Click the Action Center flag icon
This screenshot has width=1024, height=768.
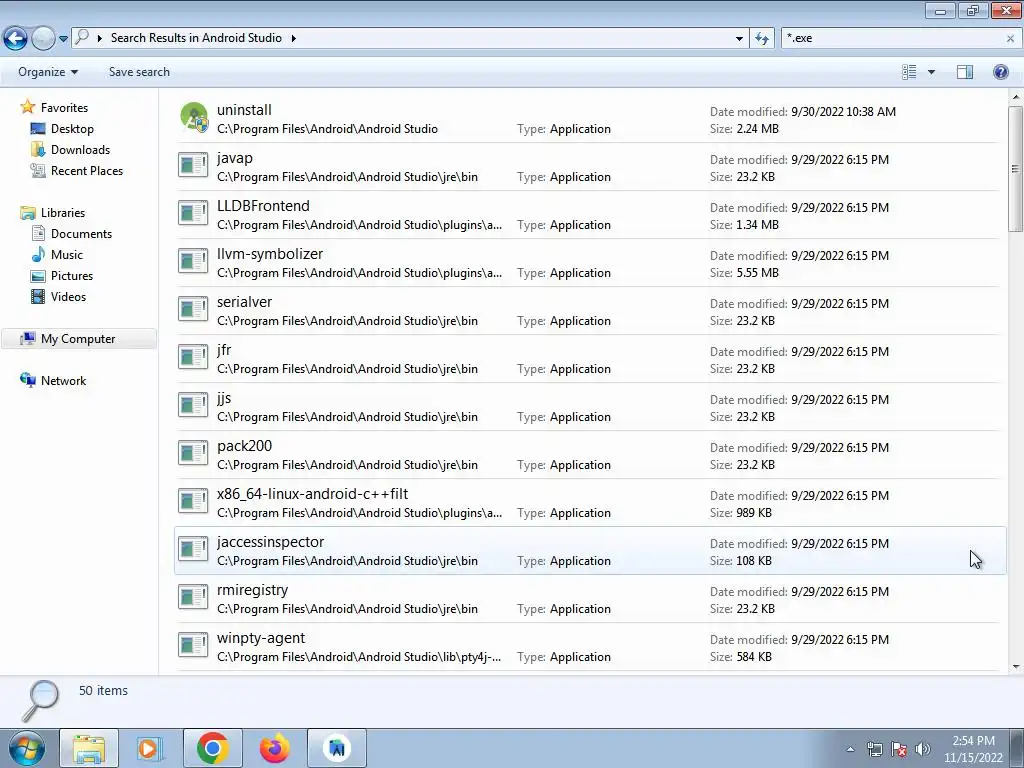click(899, 749)
